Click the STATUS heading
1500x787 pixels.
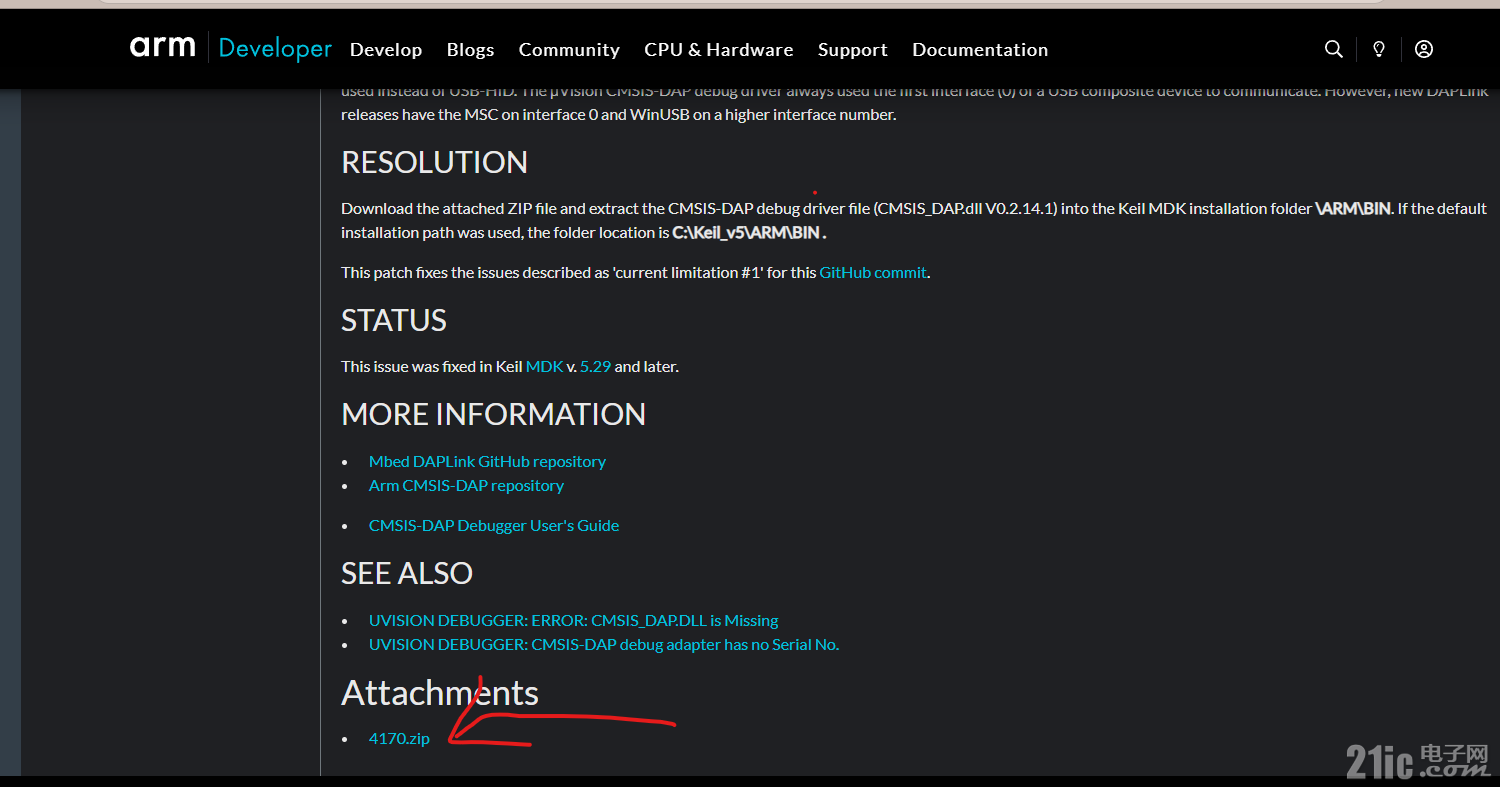coord(394,320)
